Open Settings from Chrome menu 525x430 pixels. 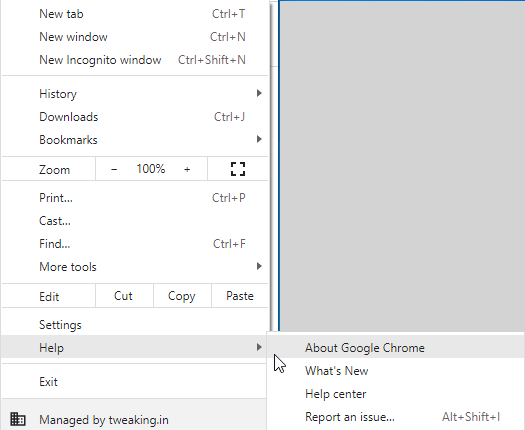135,325
